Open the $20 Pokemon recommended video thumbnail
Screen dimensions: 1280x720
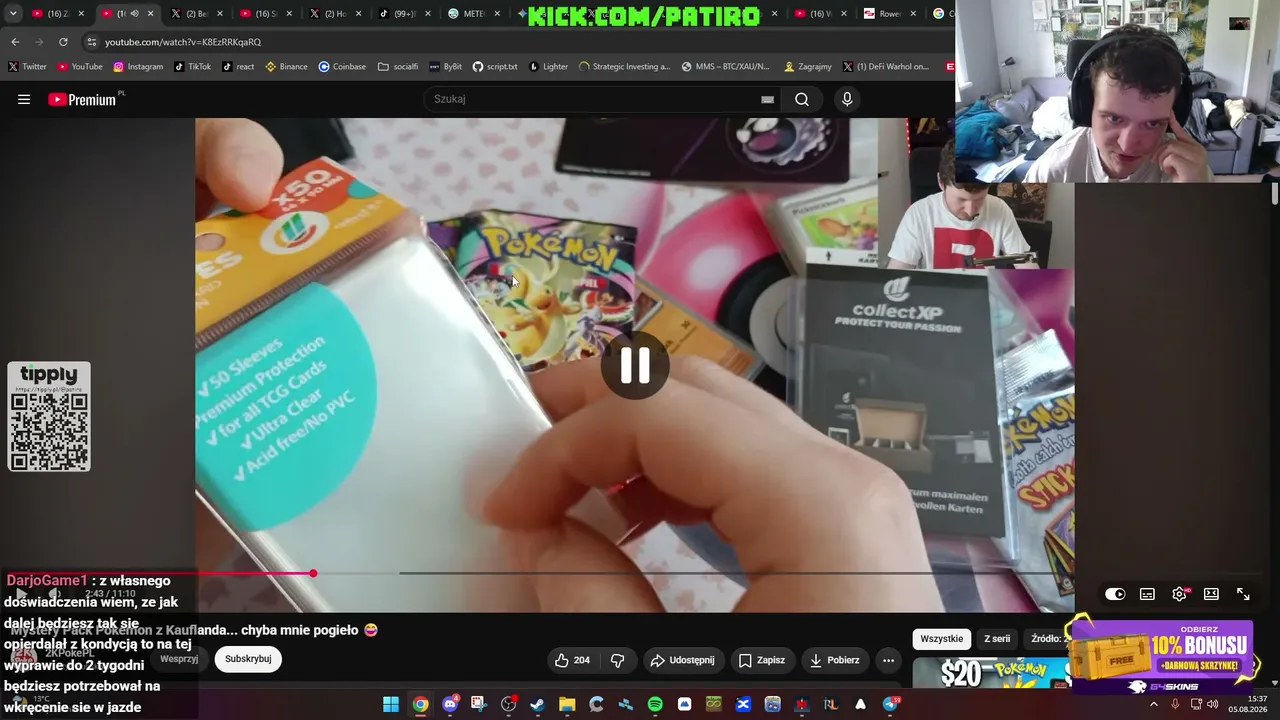(x=992, y=674)
